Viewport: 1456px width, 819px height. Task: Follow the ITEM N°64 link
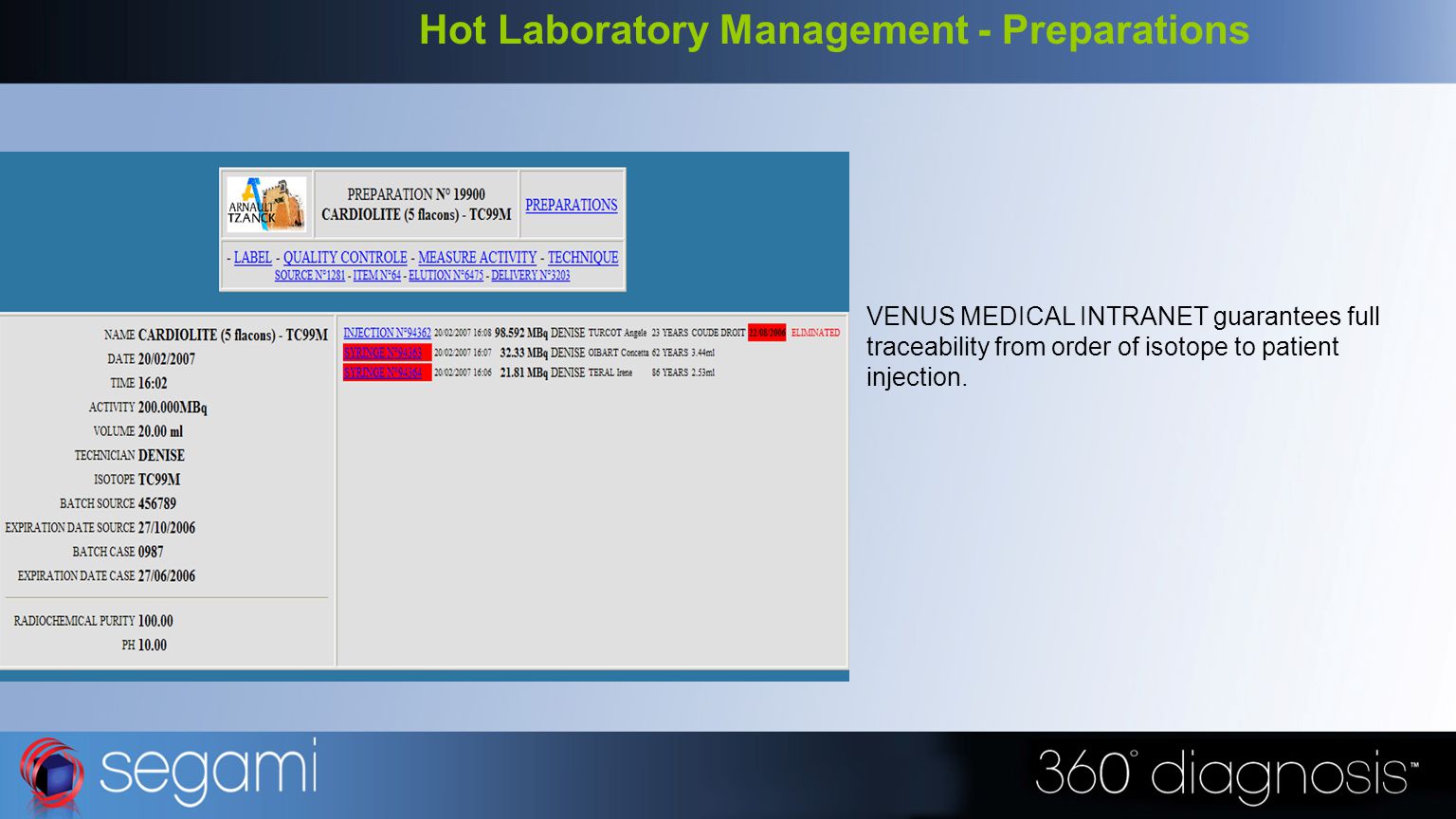(377, 275)
